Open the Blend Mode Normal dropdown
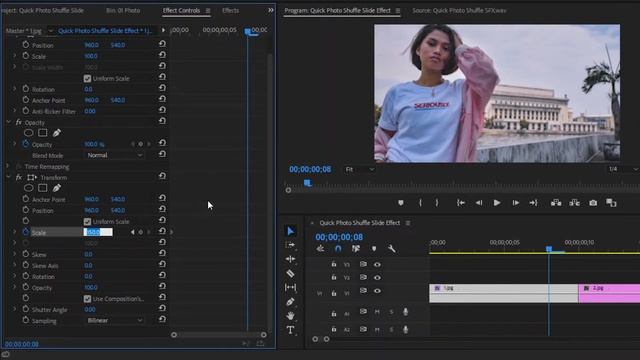The width and height of the screenshot is (640, 360). pyautogui.click(x=115, y=155)
